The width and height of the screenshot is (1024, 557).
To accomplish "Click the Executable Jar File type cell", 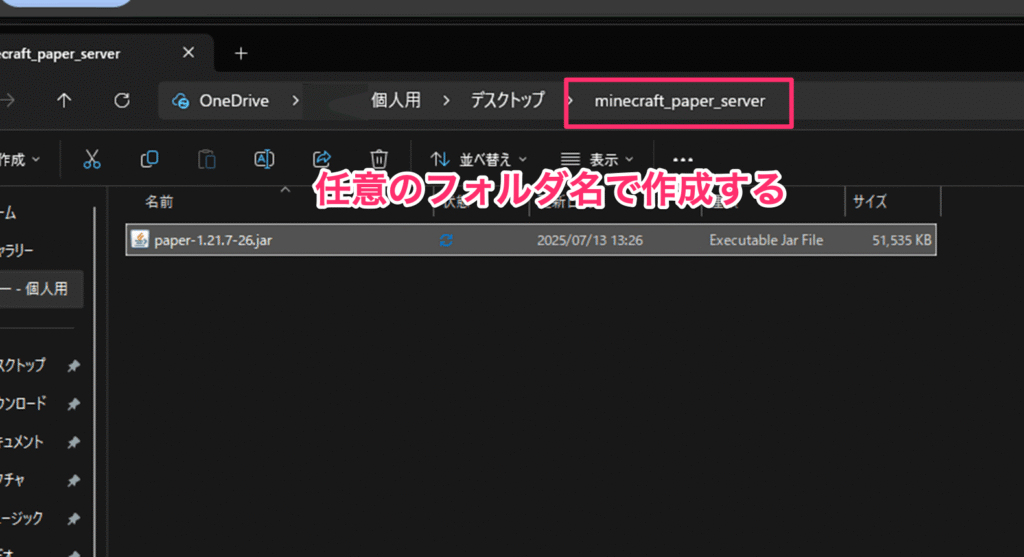I will click(x=766, y=240).
